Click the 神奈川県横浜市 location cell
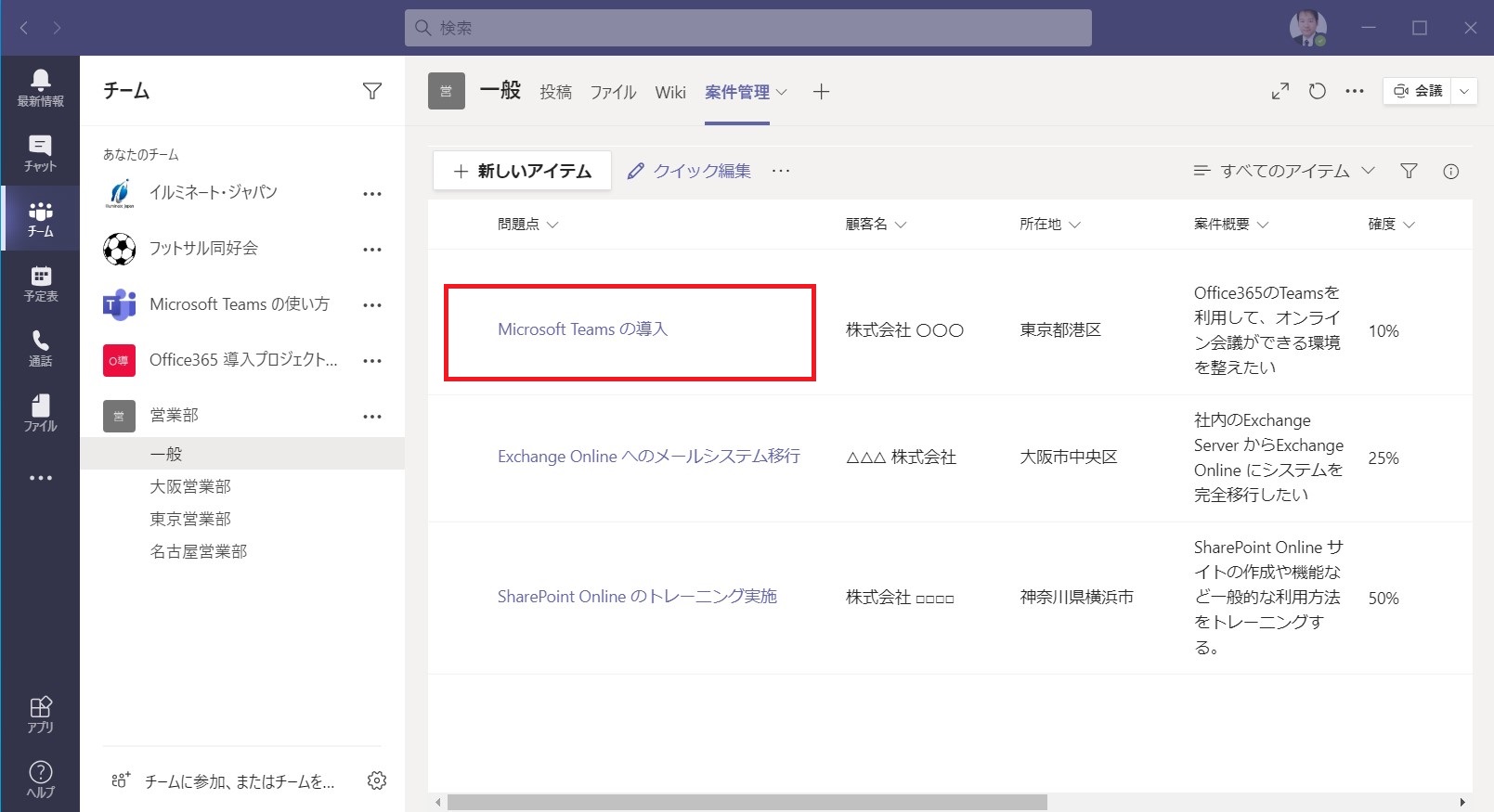The height and width of the screenshot is (812, 1494). tap(1076, 598)
